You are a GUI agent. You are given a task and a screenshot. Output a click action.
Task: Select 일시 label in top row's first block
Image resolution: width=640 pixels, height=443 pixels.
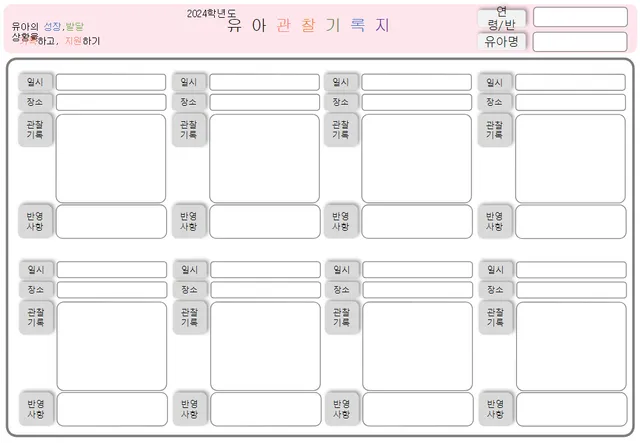coord(36,82)
